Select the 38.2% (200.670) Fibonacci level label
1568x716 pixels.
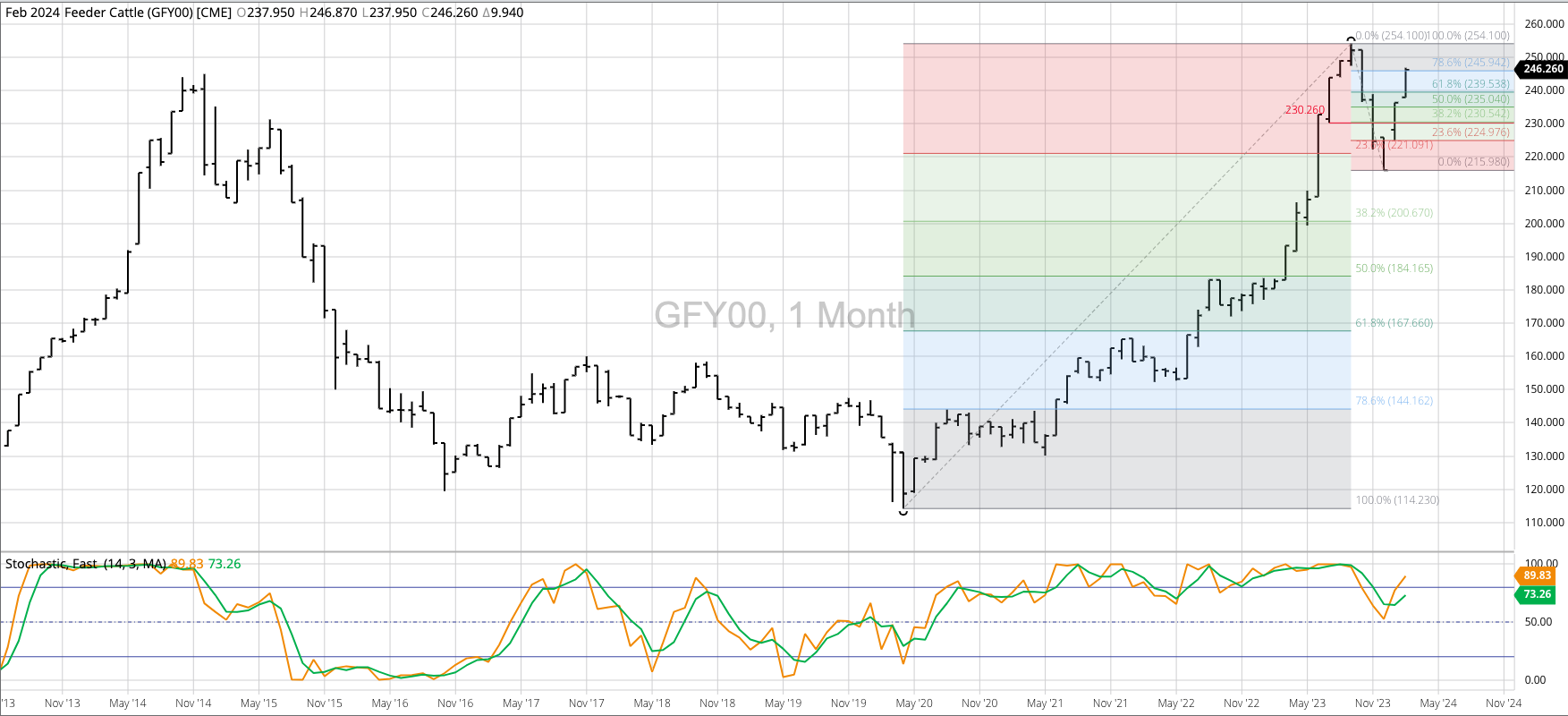tap(1394, 213)
